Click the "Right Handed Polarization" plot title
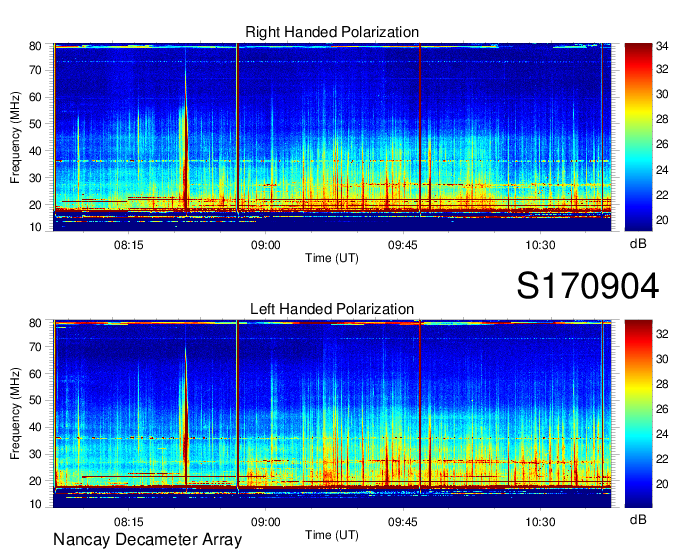The height and width of the screenshot is (552, 680). 332,32
